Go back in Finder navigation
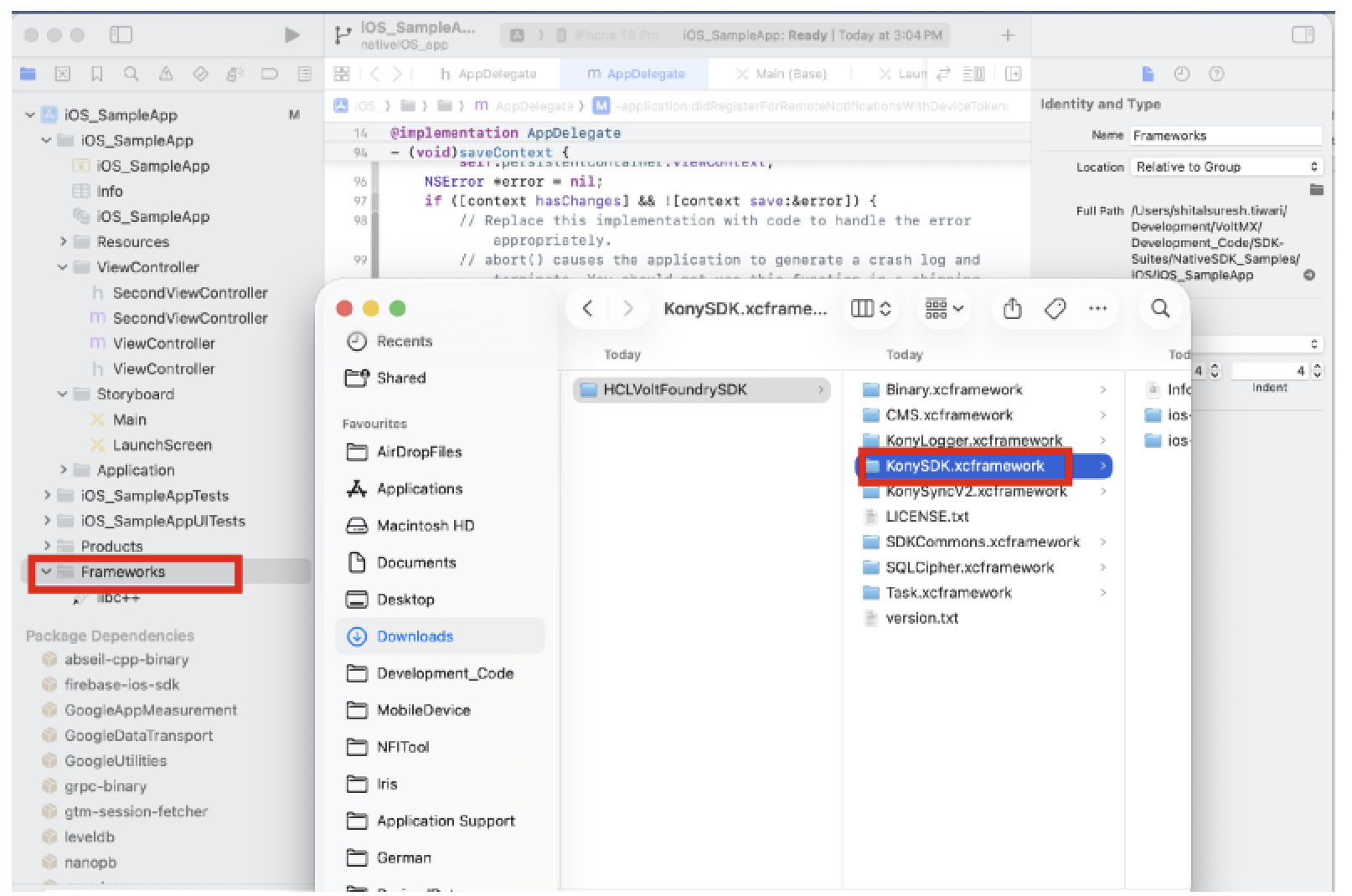 point(588,308)
